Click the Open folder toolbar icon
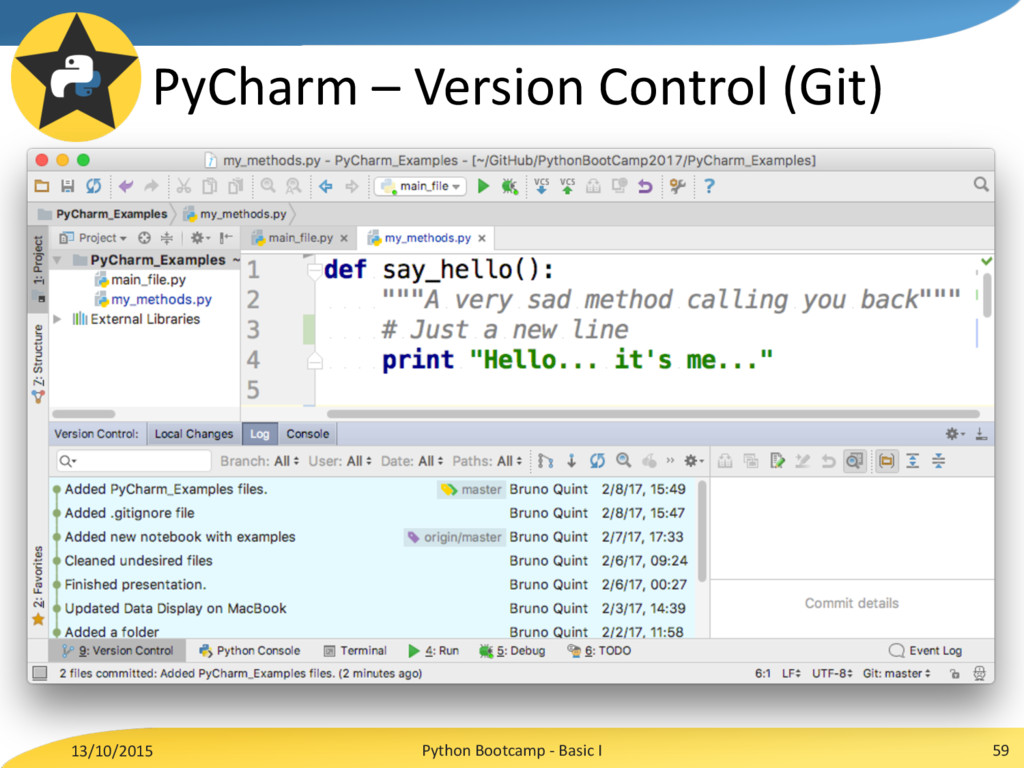Screen dimensions: 1024x768 [42, 186]
